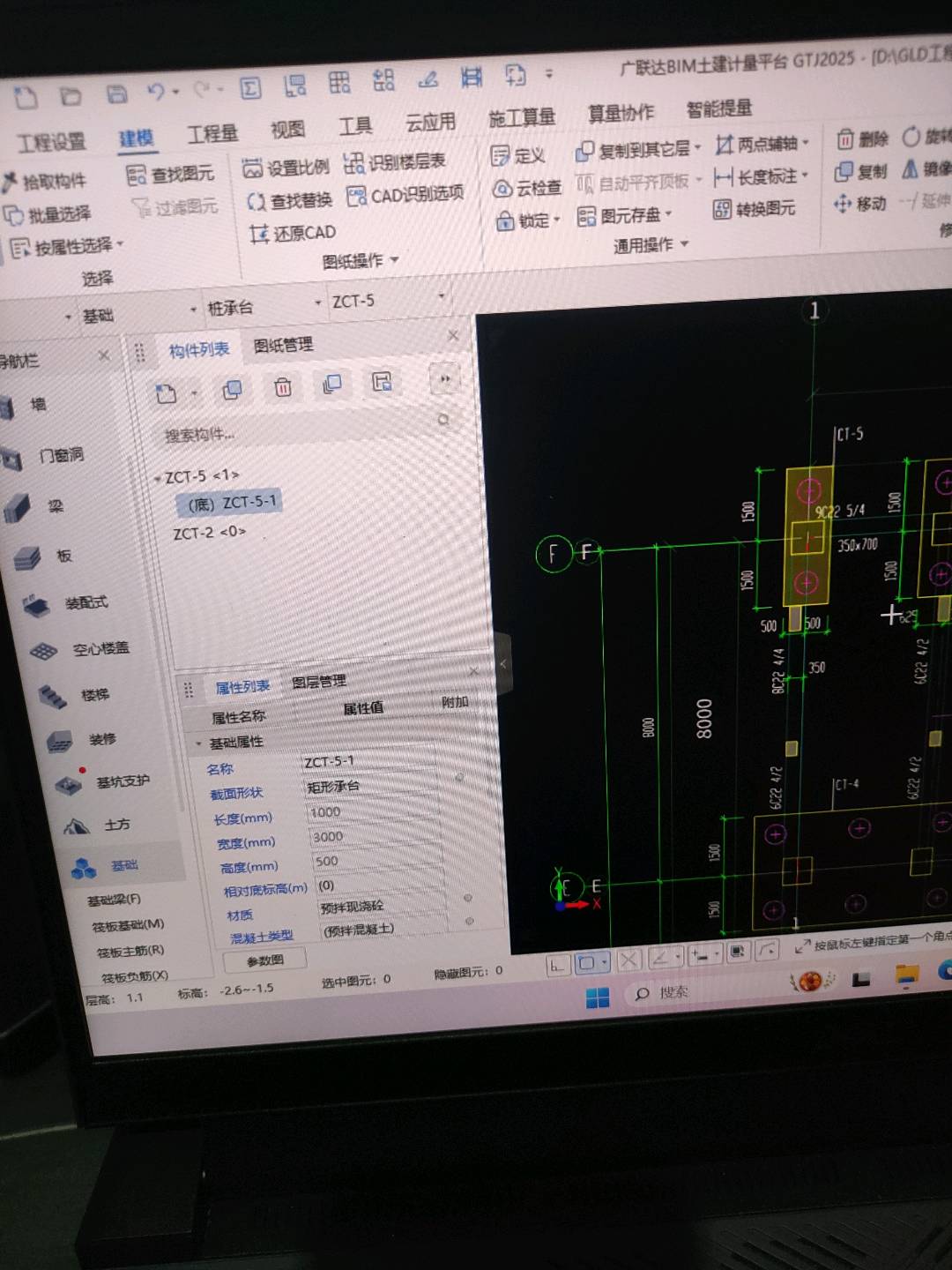This screenshot has width=952, height=1270.
Task: Select the 批量选择 tool
Action: (x=48, y=214)
